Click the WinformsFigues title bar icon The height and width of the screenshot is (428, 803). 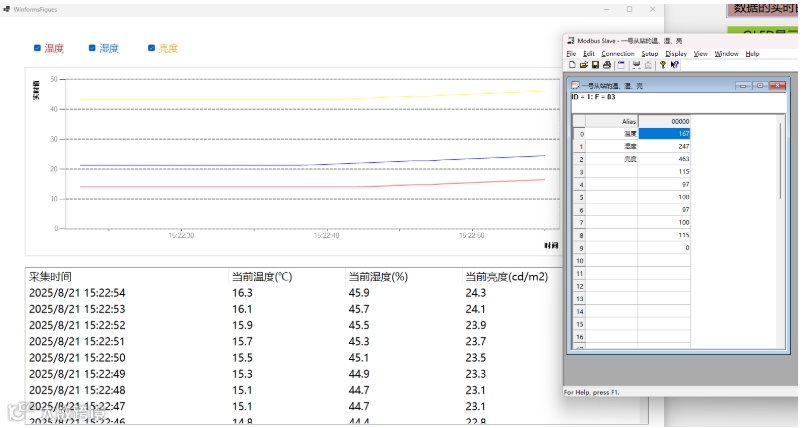point(7,9)
